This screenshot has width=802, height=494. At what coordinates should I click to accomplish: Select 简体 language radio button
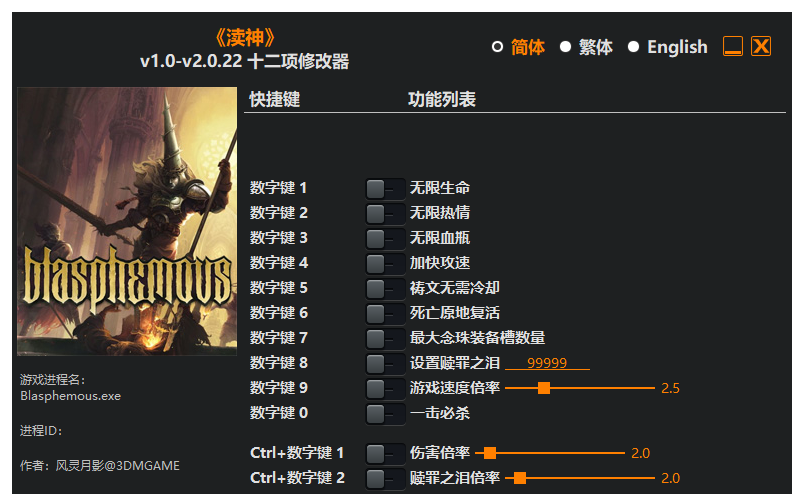point(497,47)
